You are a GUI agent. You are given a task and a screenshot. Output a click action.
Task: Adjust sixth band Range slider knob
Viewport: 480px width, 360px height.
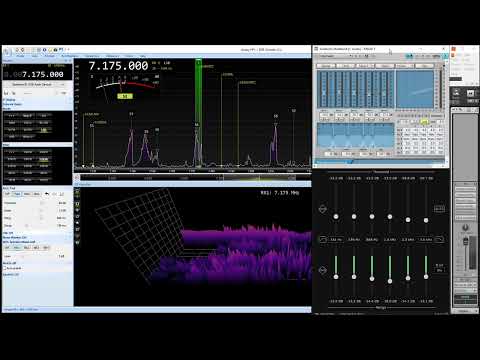click(x=426, y=277)
